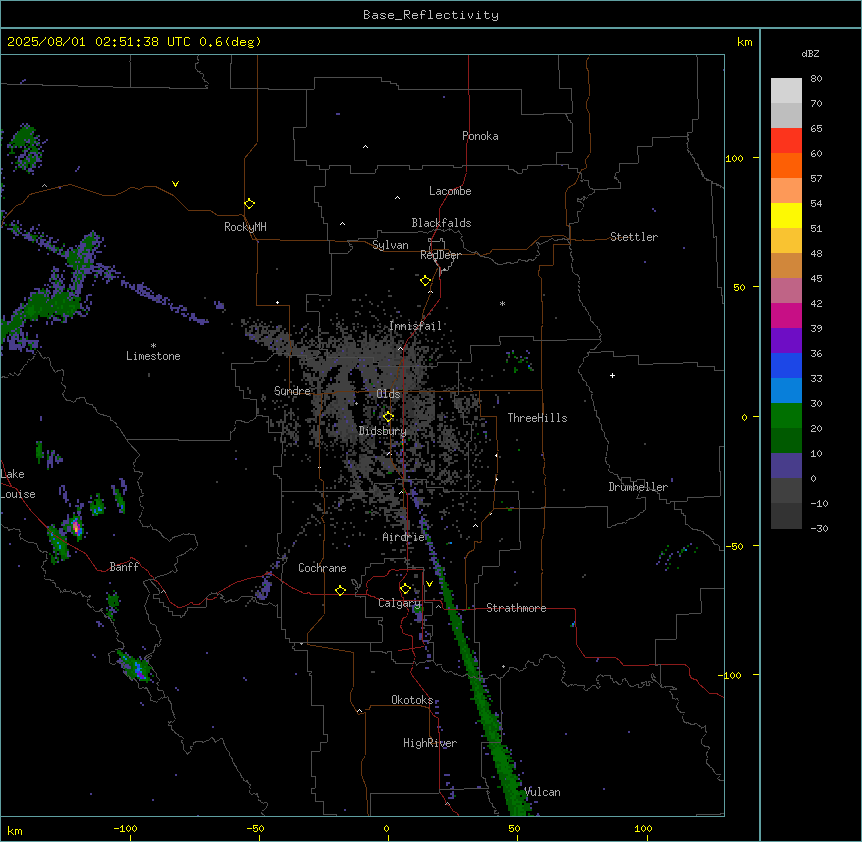The image size is (862, 842).
Task: Click the Vulcan town label
Action: point(542,792)
